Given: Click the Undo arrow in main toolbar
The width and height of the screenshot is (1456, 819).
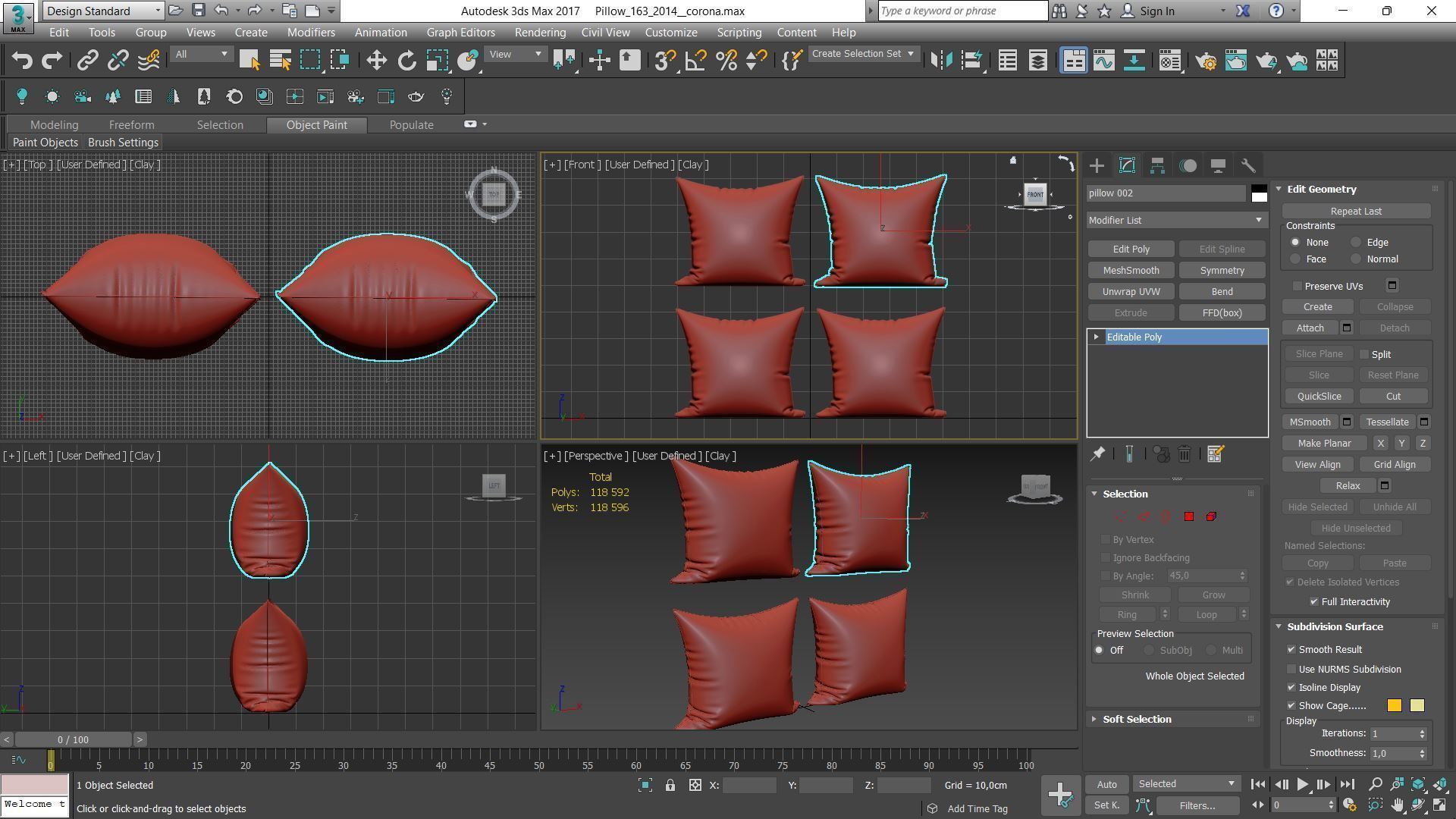Looking at the screenshot, I should point(22,61).
